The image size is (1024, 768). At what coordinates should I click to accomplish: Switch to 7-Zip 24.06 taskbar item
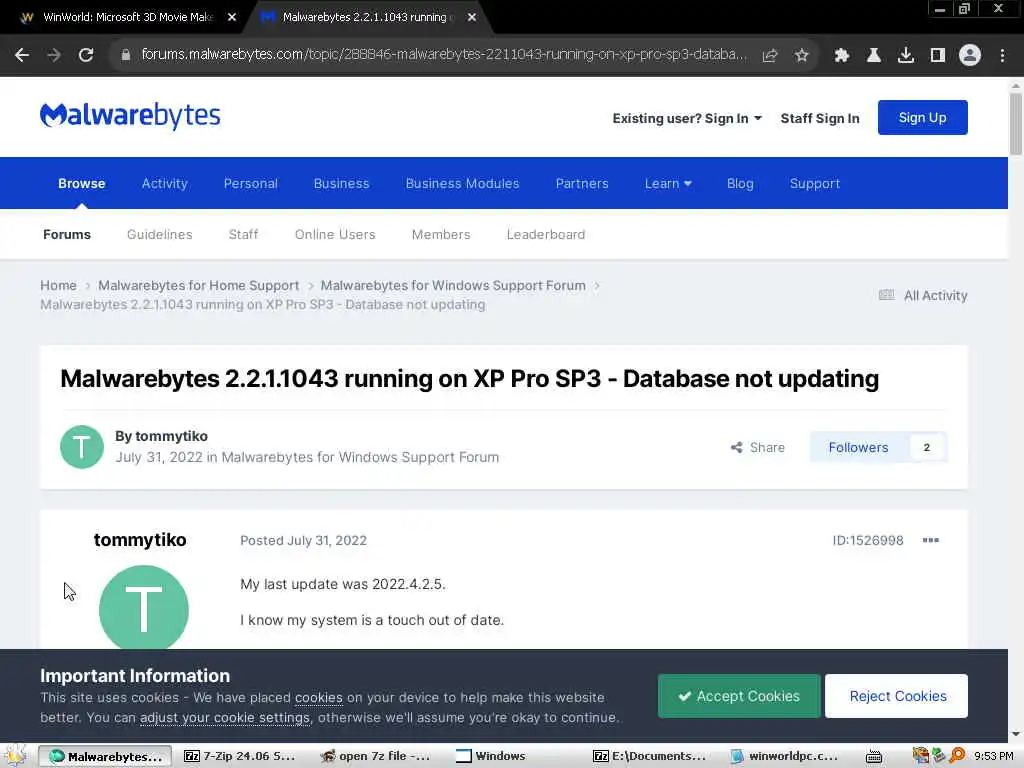(x=240, y=756)
